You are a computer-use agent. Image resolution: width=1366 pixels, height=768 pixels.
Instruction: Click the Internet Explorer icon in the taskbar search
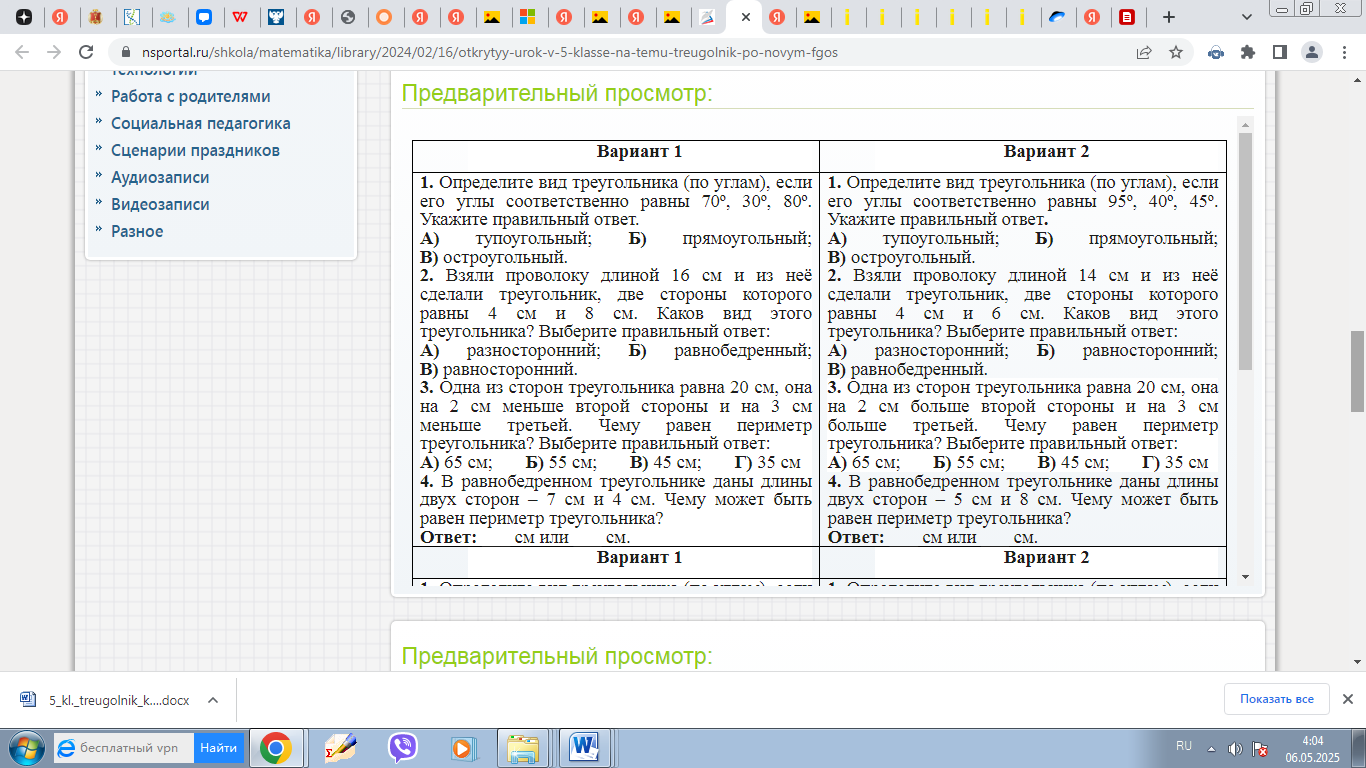coord(66,747)
